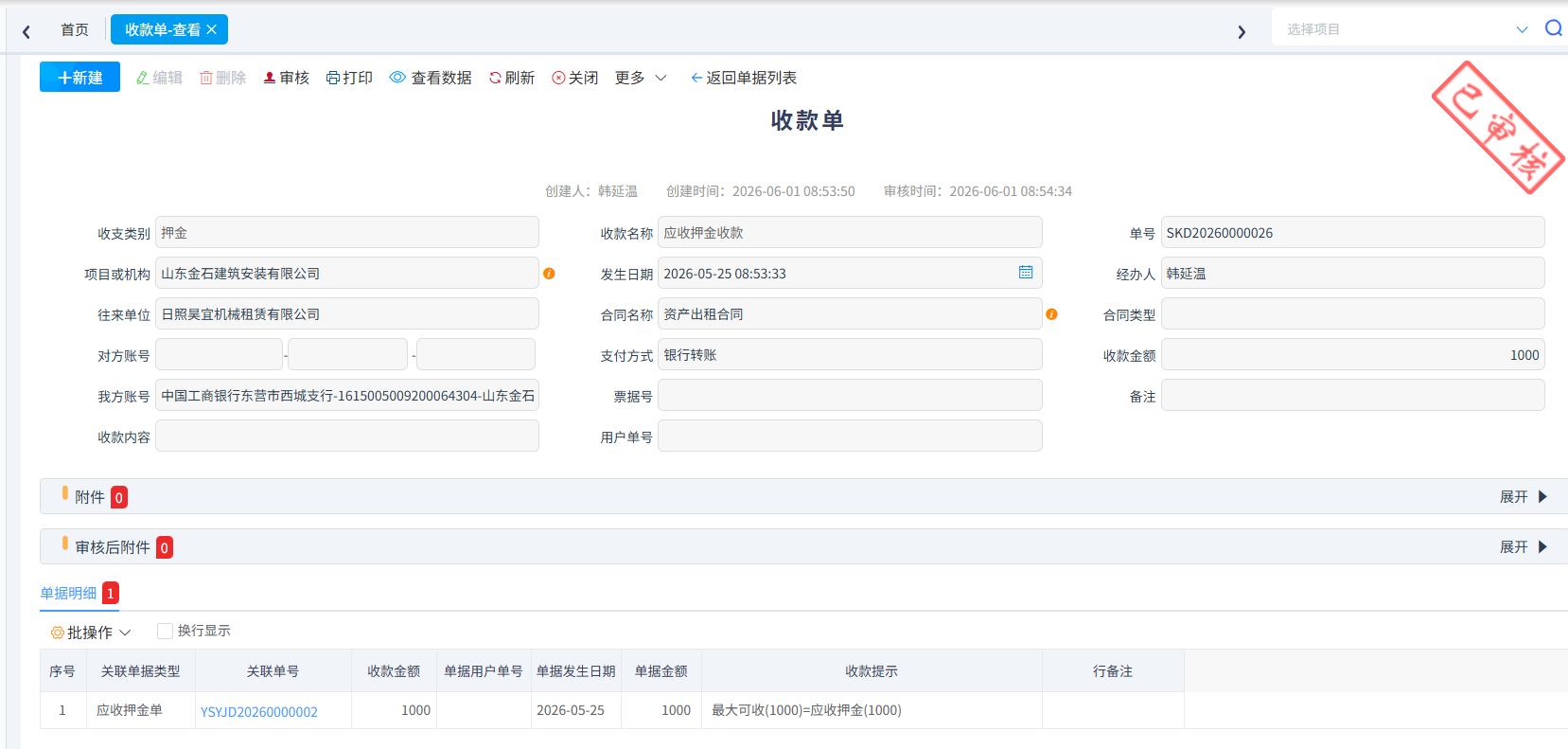Open the 更多 dropdown menu
The height and width of the screenshot is (749, 1568).
641,78
